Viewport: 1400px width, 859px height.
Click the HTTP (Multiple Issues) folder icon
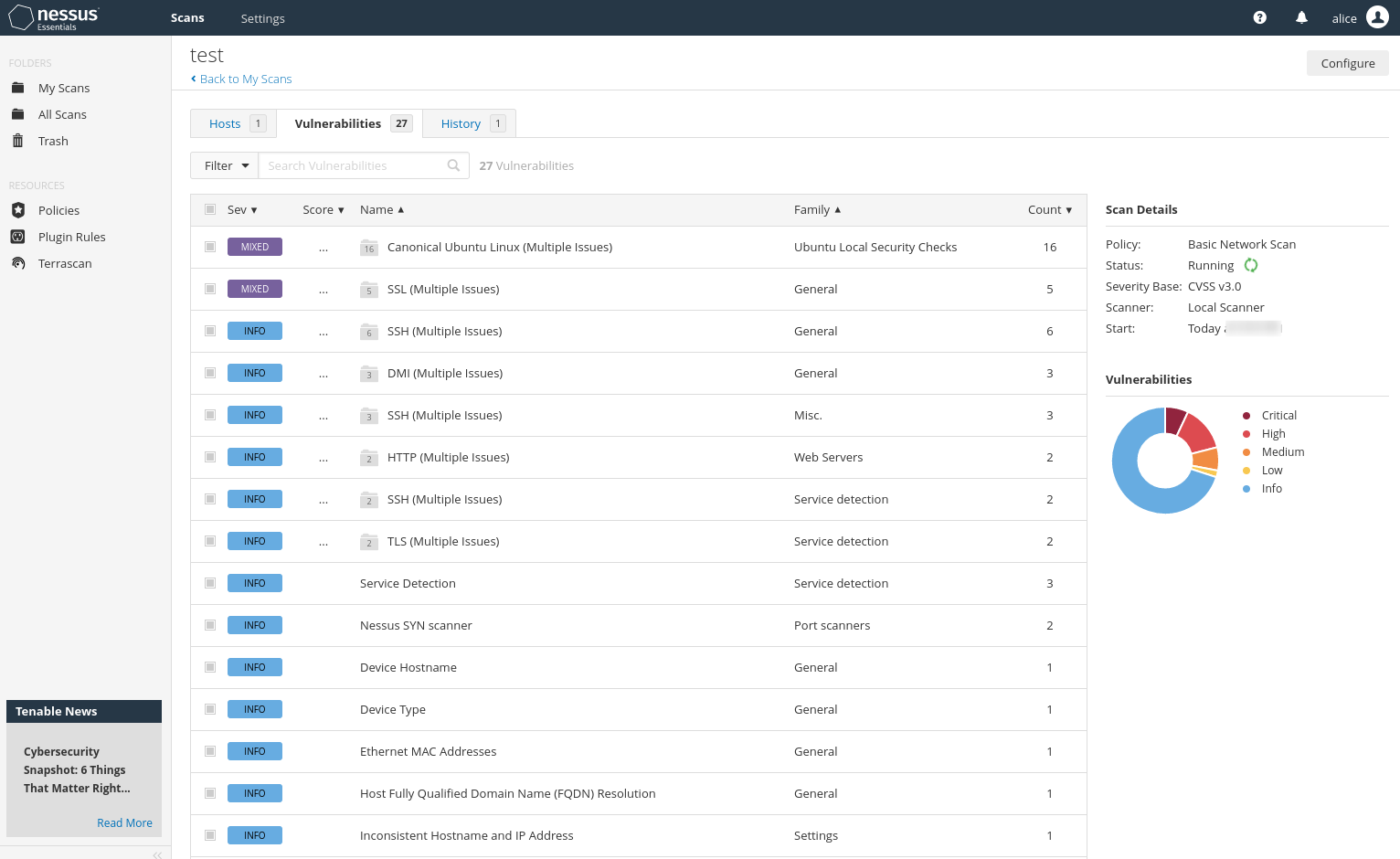(369, 458)
